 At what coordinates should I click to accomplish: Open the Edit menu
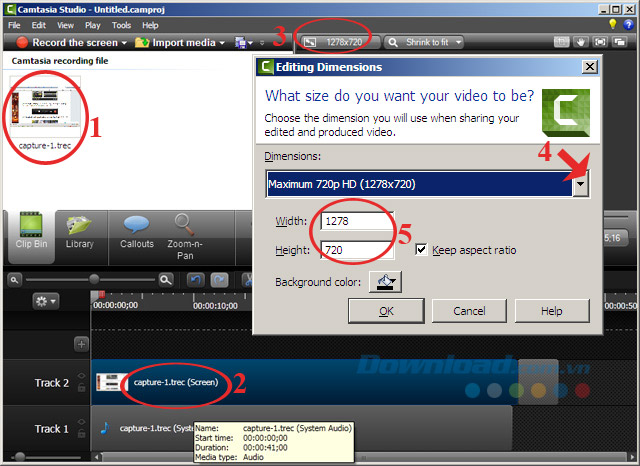(39, 25)
